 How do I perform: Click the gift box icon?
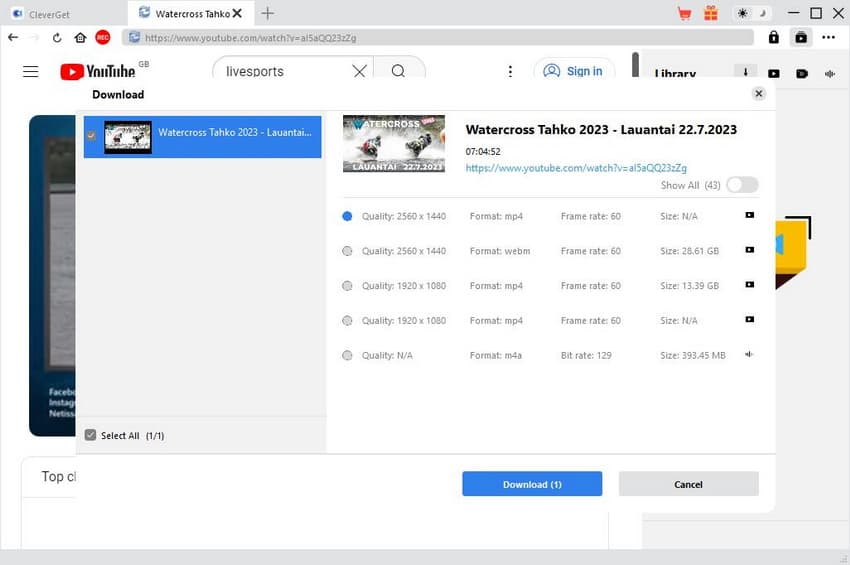point(711,13)
